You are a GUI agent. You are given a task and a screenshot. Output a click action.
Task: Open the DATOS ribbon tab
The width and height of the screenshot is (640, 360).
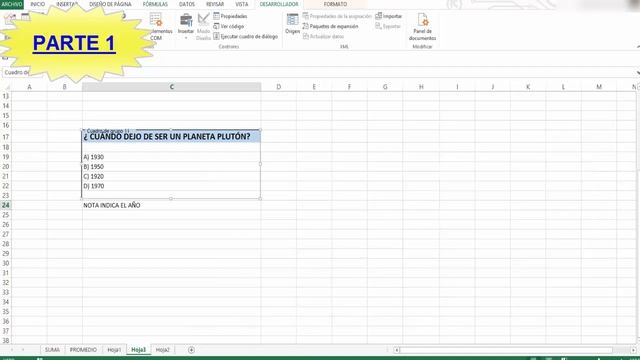coord(187,4)
